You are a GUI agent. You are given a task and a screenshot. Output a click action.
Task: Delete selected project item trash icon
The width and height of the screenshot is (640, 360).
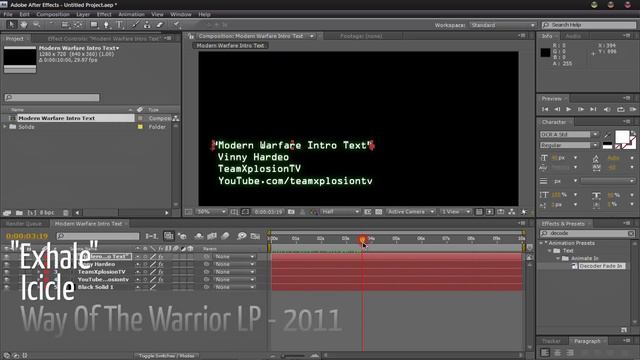(x=65, y=213)
